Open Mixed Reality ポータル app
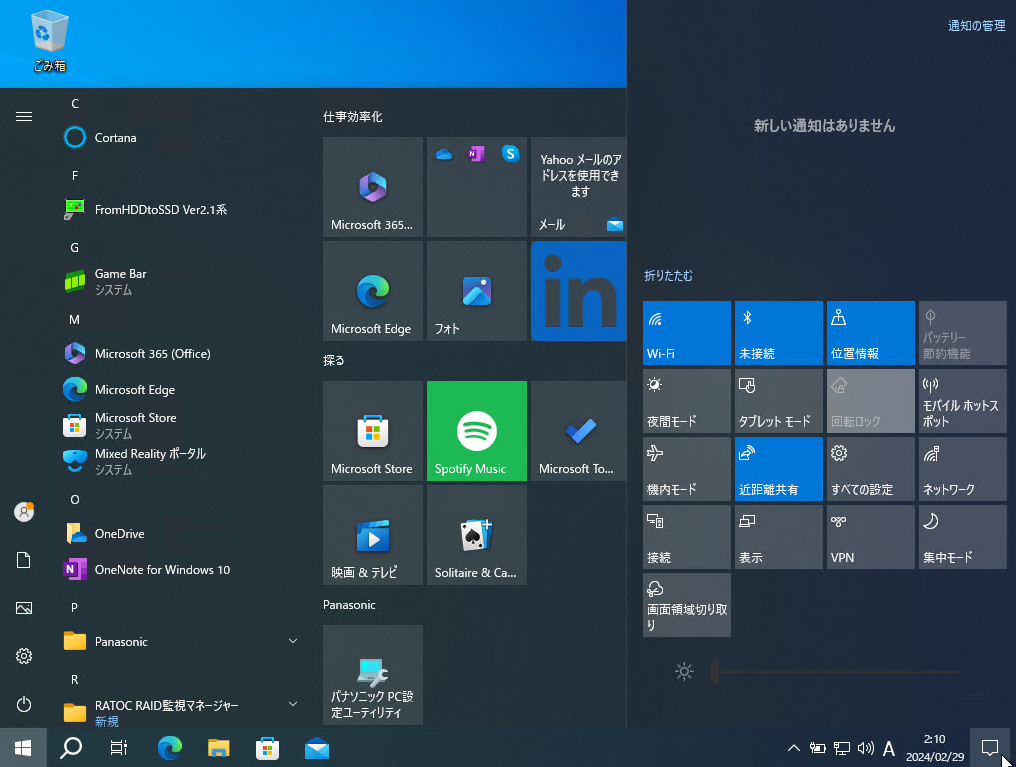 (180, 461)
